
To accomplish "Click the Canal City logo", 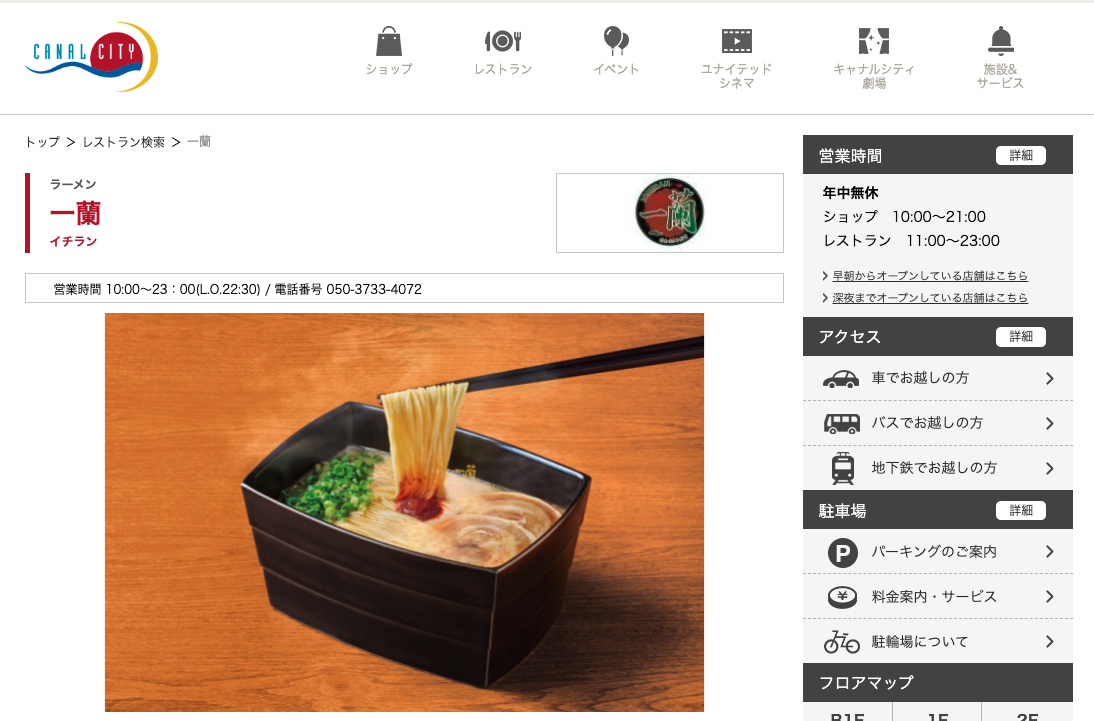I will [x=91, y=57].
